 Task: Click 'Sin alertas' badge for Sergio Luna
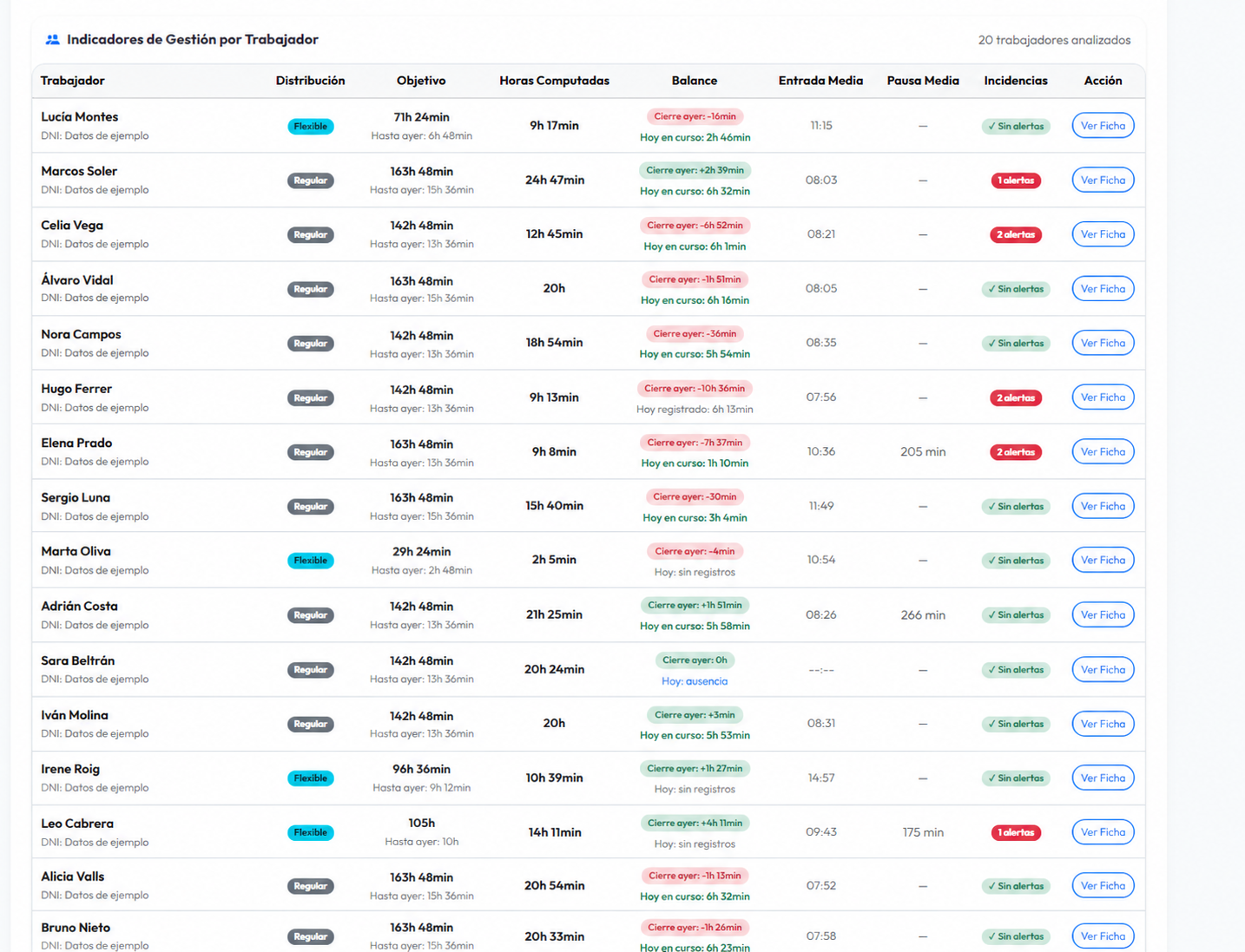[1016, 507]
